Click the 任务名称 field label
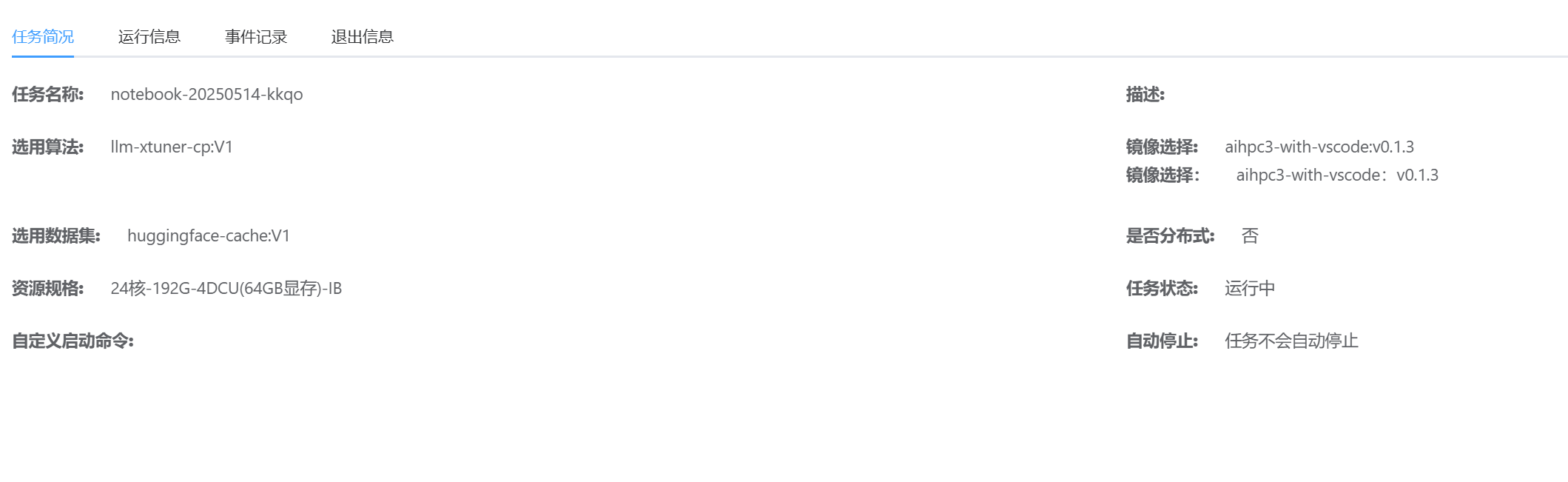This screenshot has width=1568, height=482. pyautogui.click(x=48, y=95)
